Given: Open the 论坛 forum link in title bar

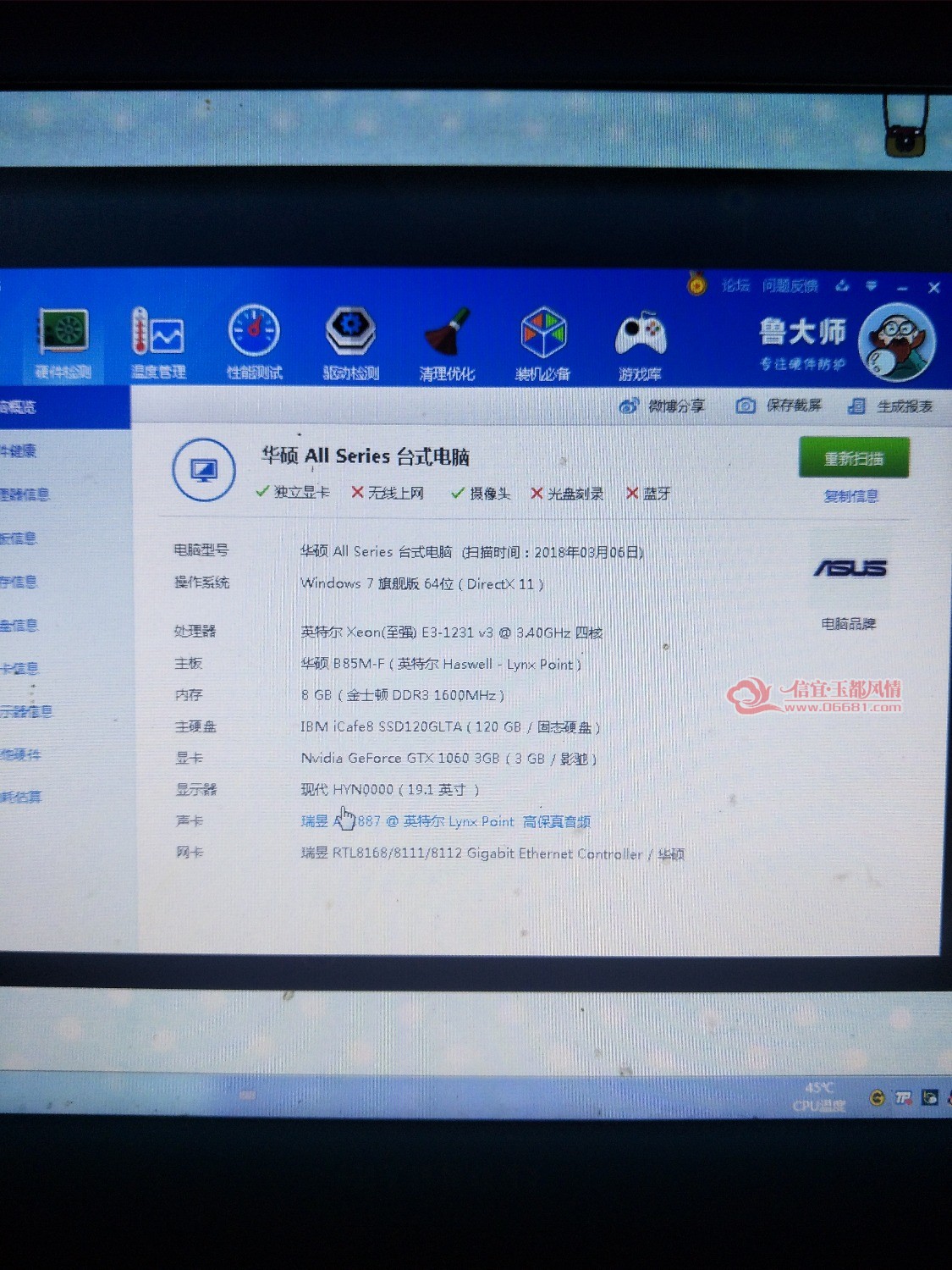Looking at the screenshot, I should pos(735,285).
